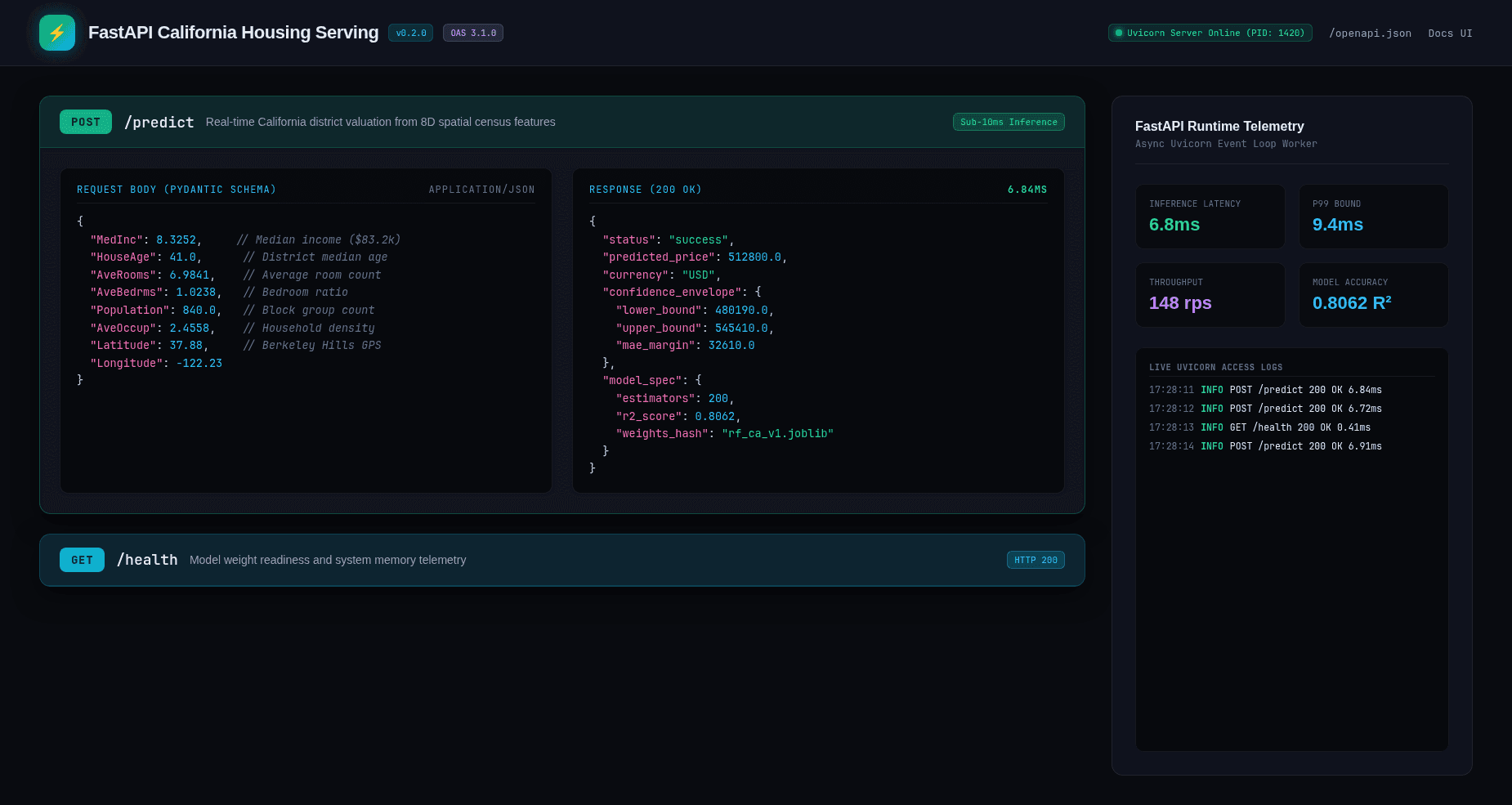This screenshot has width=1512, height=805.
Task: Click the Berkeley Hills GPS comment
Action: pos(312,346)
